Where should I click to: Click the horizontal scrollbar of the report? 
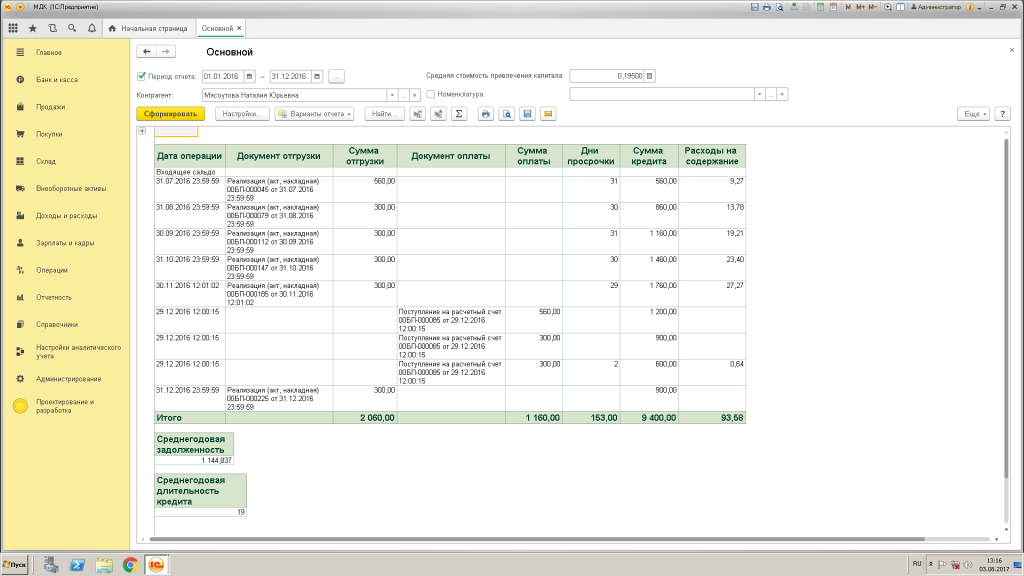[x=537, y=539]
